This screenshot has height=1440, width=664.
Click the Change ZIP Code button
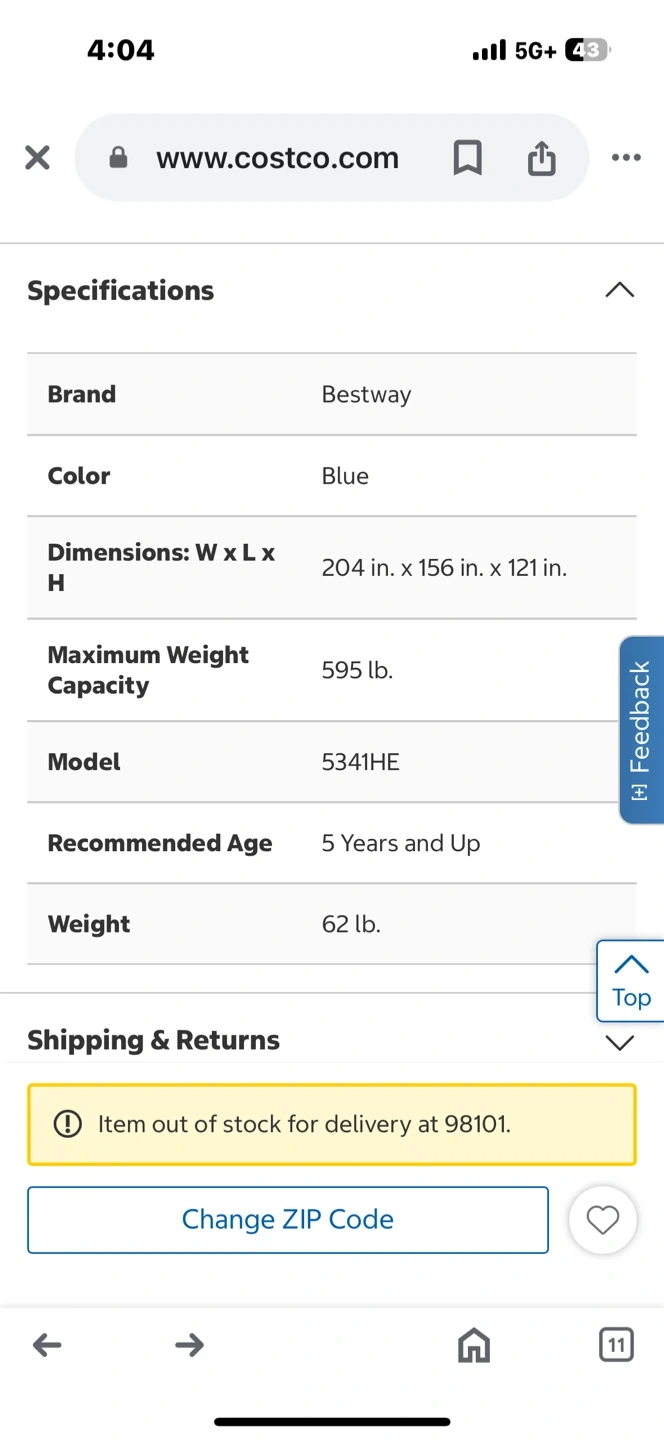click(x=288, y=1220)
